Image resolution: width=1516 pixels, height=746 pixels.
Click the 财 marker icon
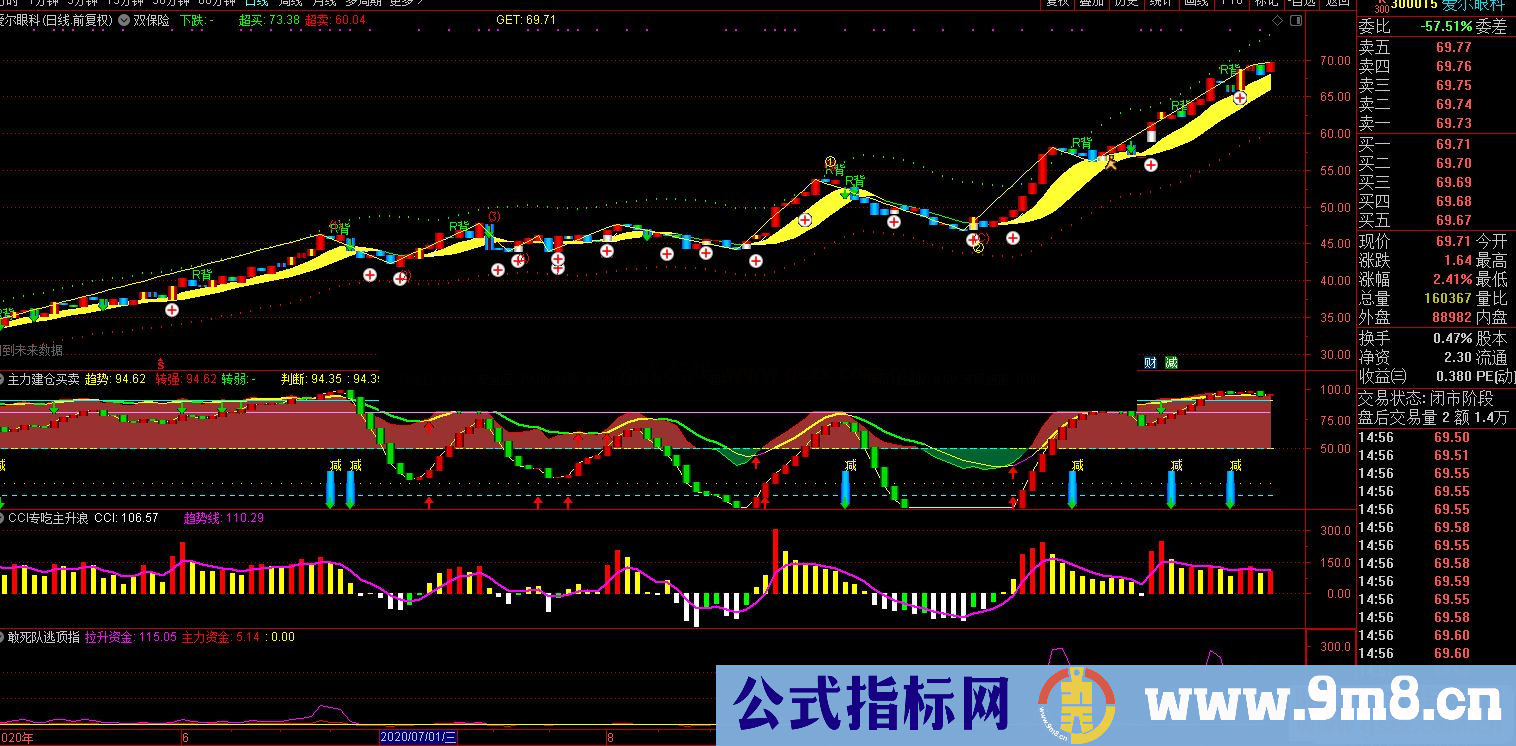(1152, 362)
